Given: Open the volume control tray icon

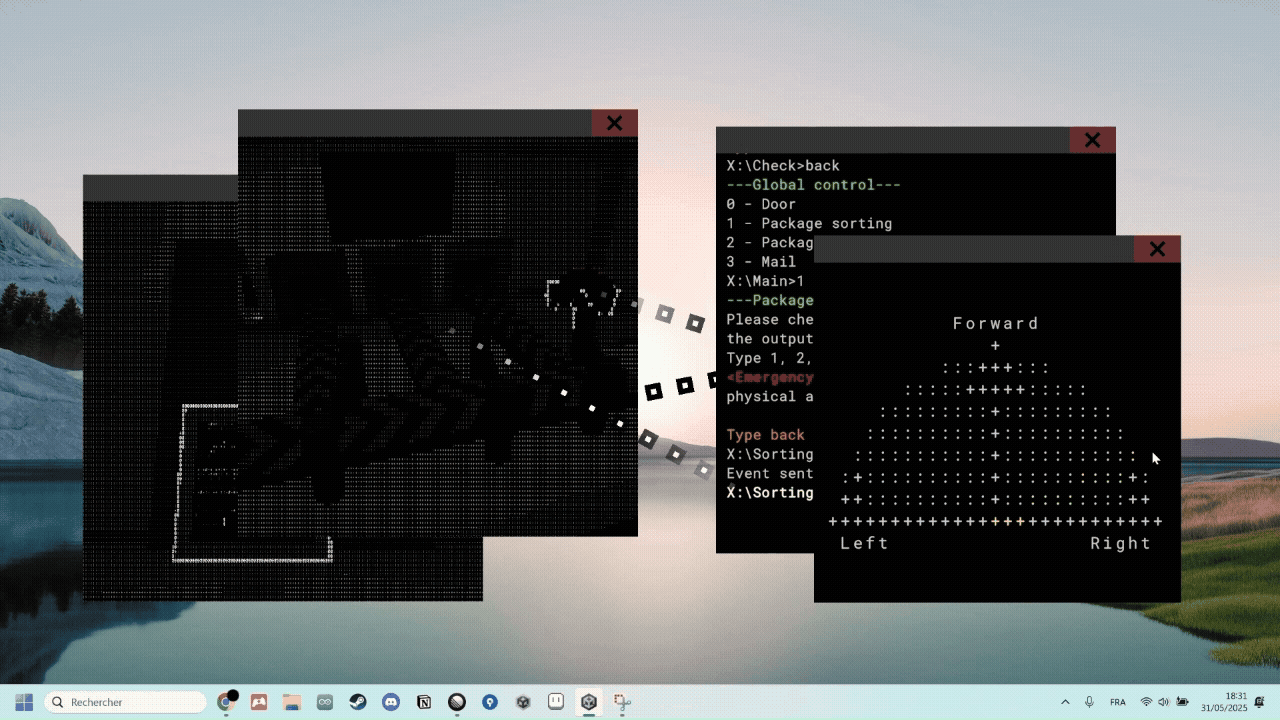Looking at the screenshot, I should click(x=1164, y=702).
